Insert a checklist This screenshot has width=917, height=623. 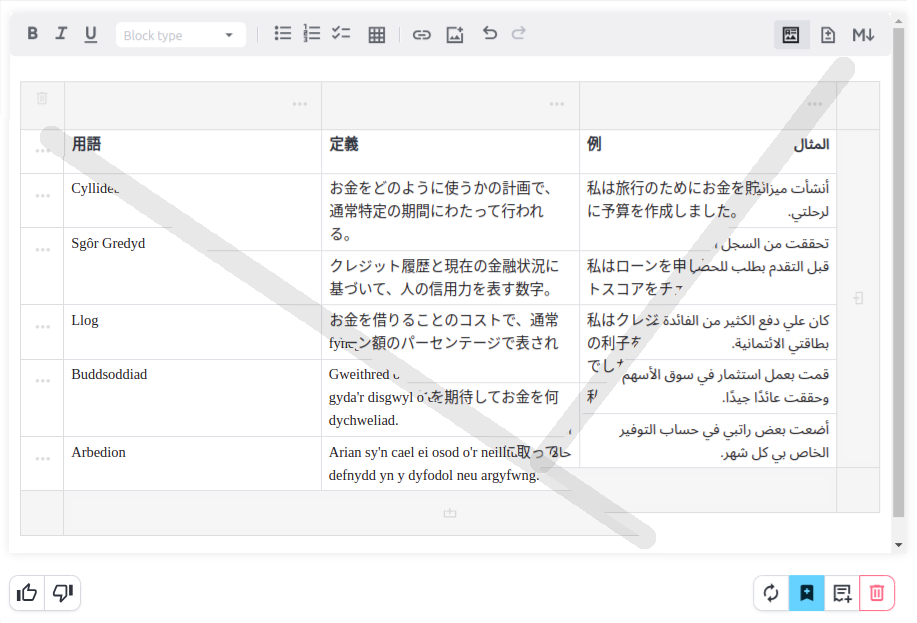pos(342,34)
